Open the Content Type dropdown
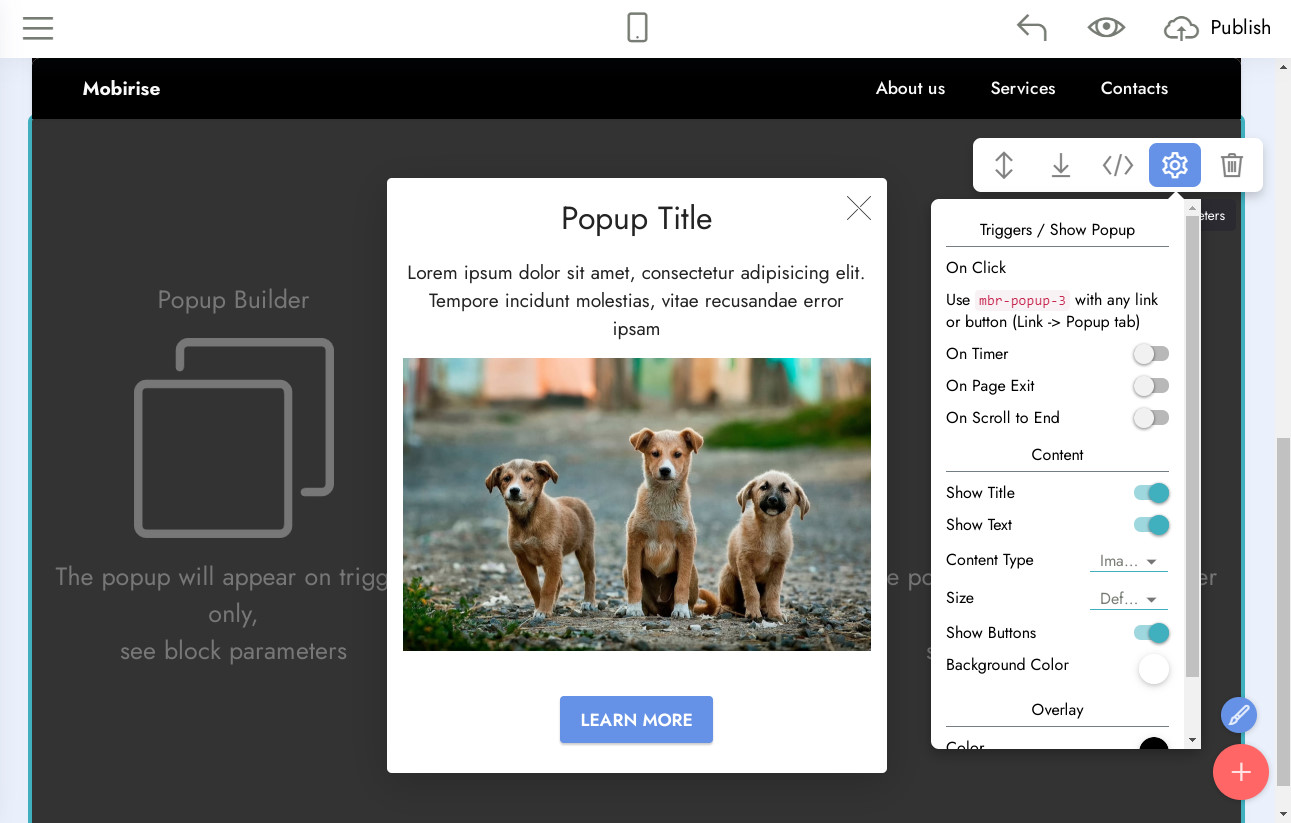1291x823 pixels. pos(1128,561)
